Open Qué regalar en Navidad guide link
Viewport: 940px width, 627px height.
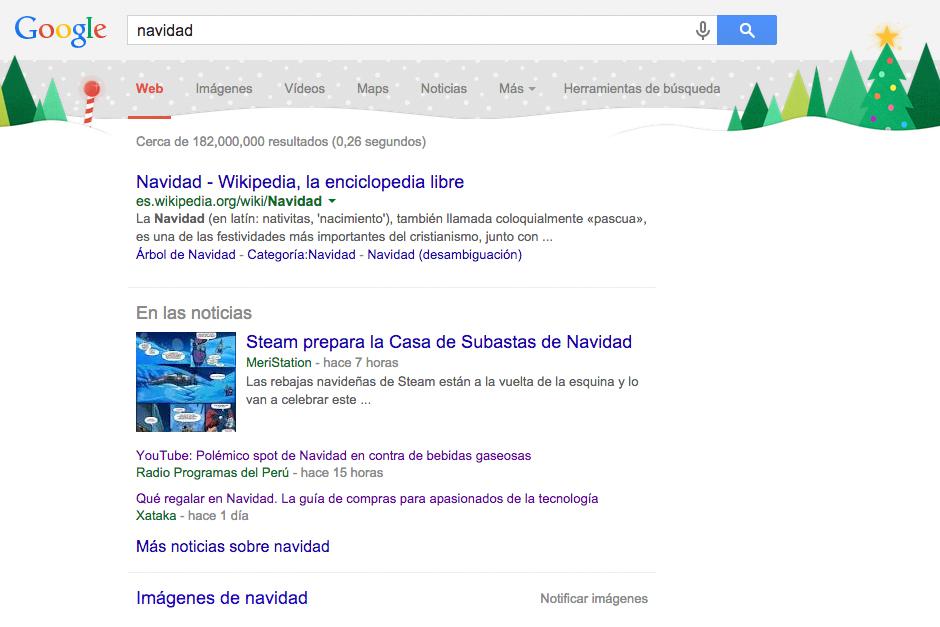[x=367, y=499]
